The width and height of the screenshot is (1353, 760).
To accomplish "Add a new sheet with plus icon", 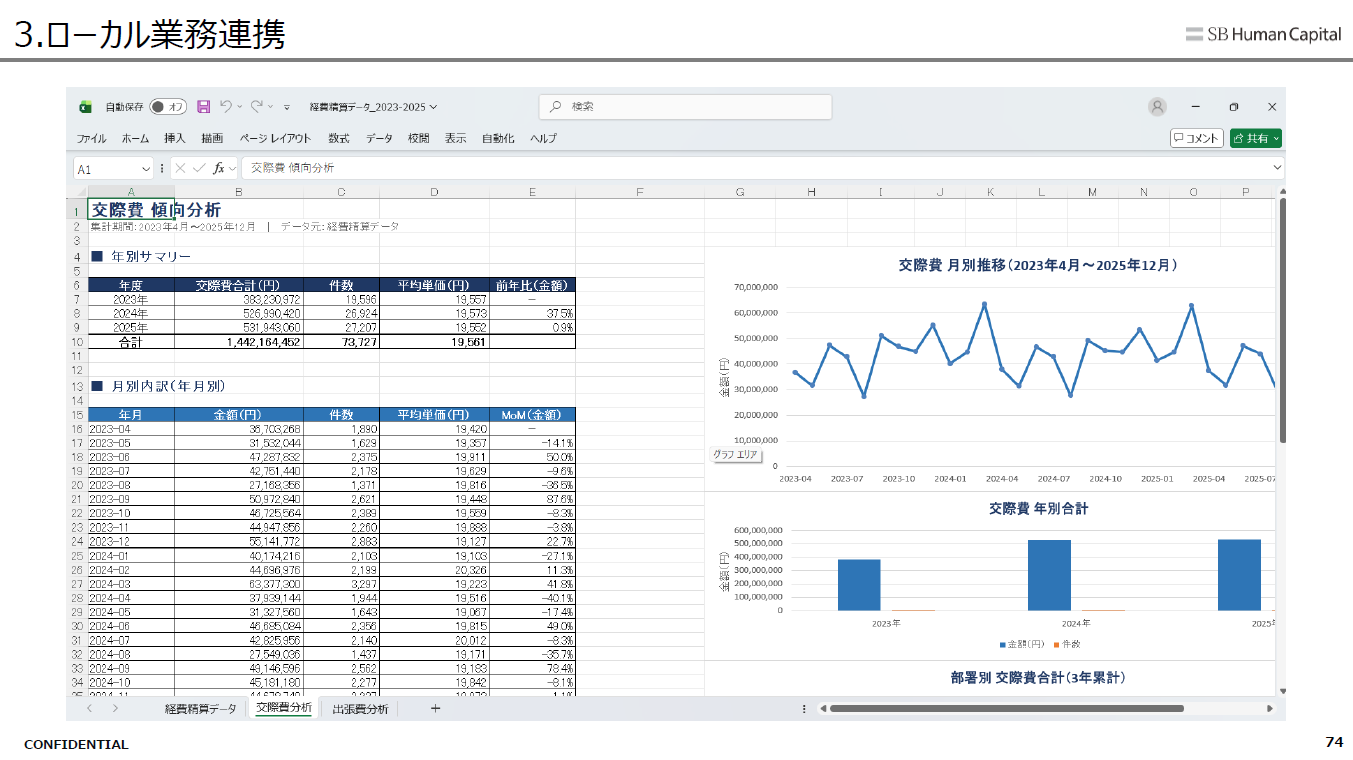I will coord(435,708).
